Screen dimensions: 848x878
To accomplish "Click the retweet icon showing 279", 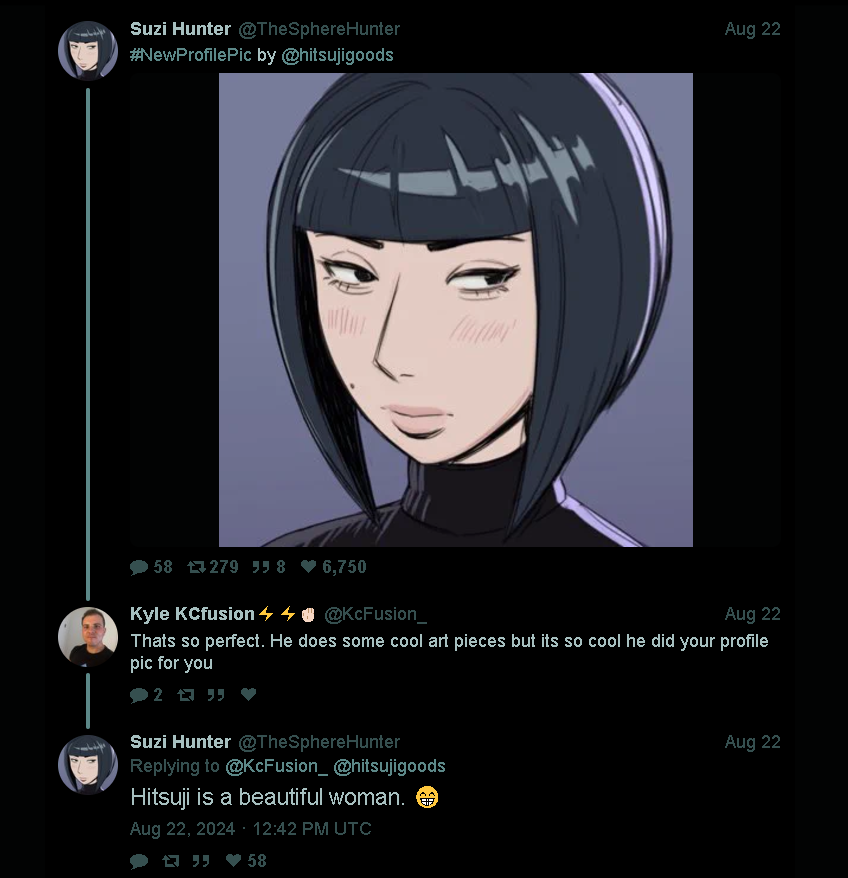I will [x=196, y=567].
